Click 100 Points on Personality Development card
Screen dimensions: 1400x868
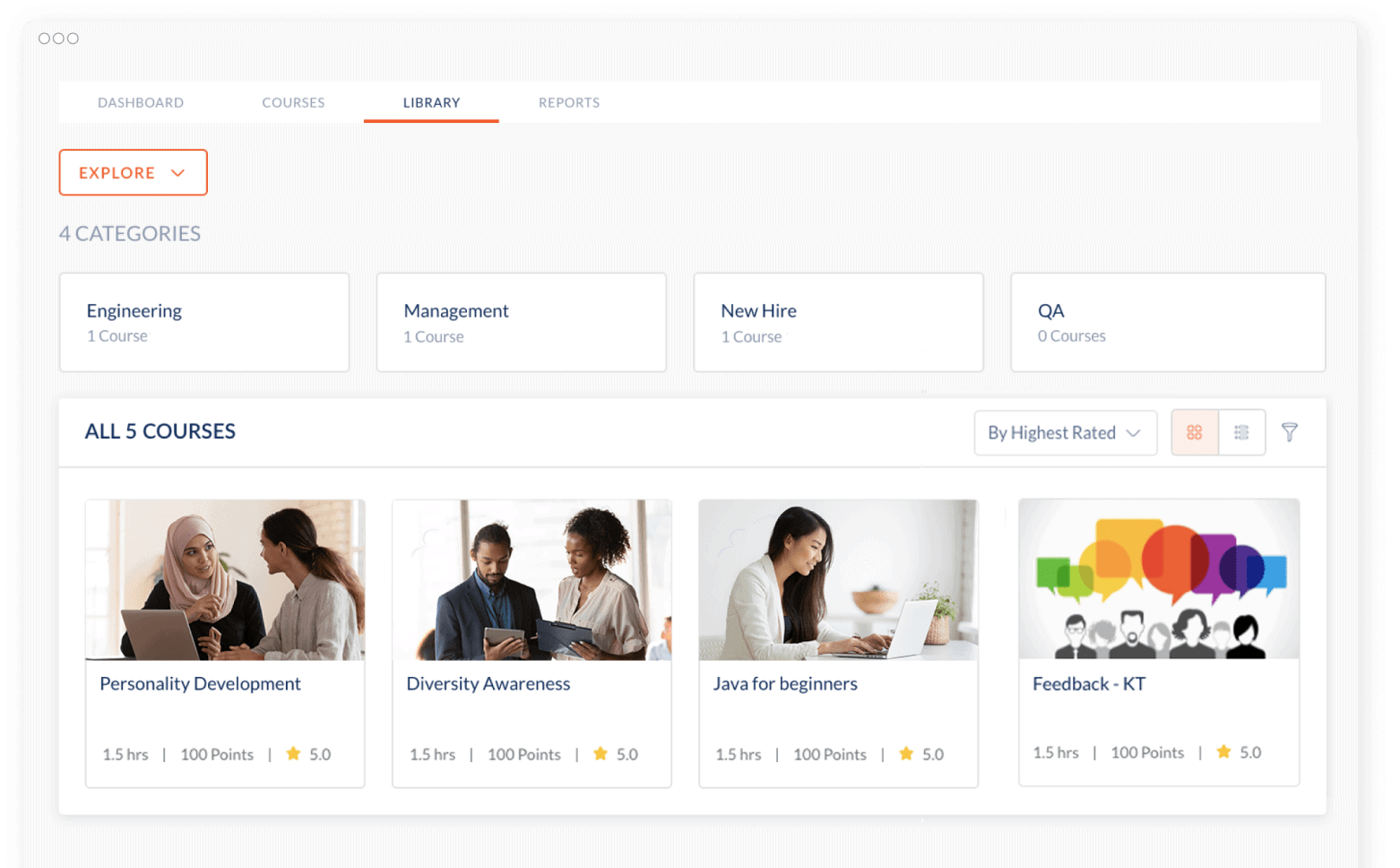pos(217,754)
